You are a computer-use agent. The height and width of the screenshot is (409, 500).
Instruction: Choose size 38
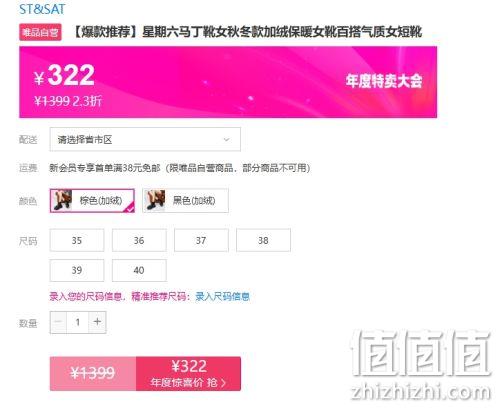coord(263,240)
